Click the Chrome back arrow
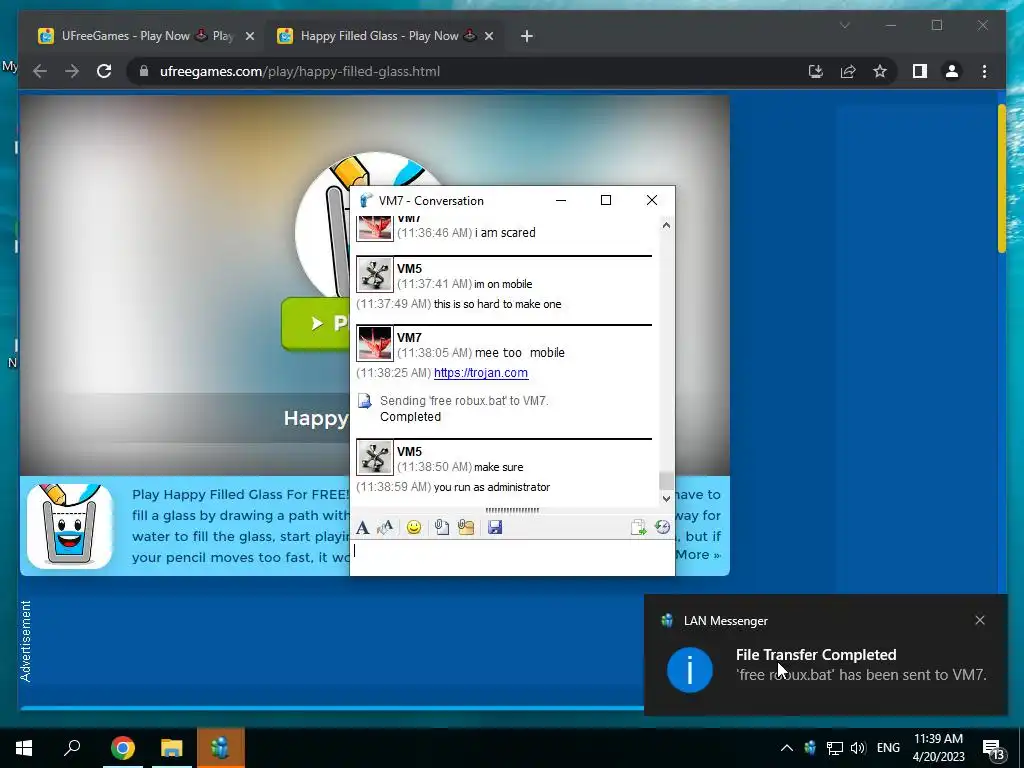This screenshot has height=768, width=1024. click(x=40, y=71)
